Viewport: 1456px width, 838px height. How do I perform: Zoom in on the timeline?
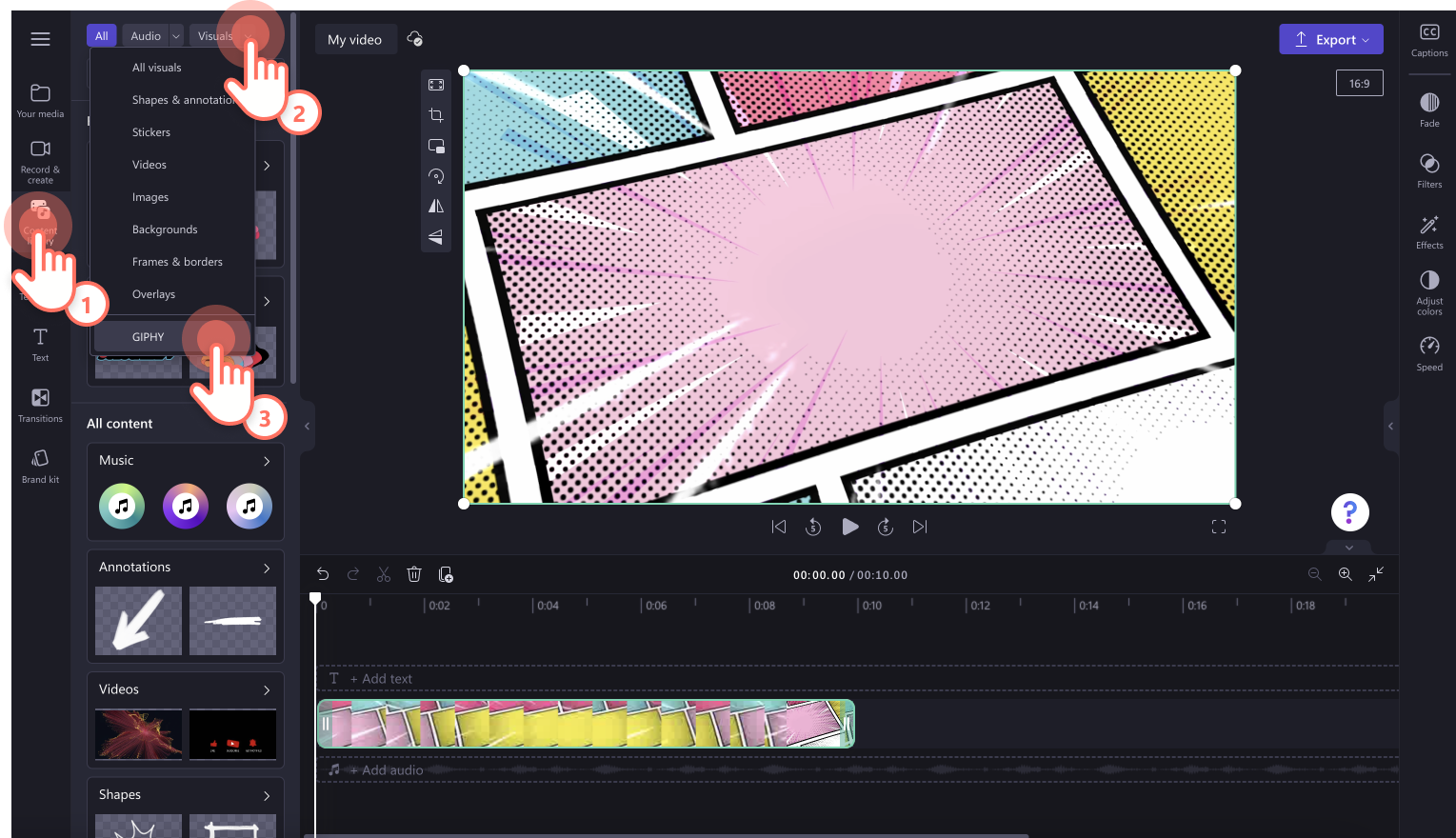pyautogui.click(x=1346, y=574)
